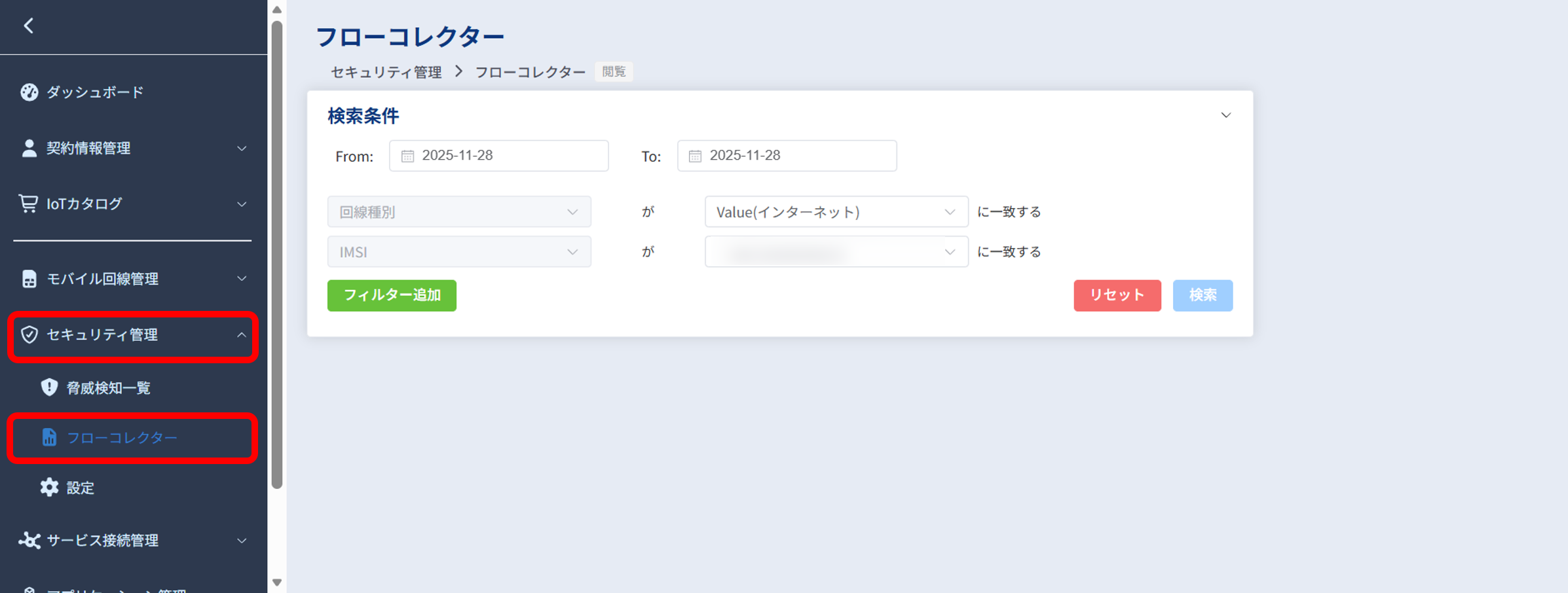Collapse the セキュリティ管理 menu section
The width and height of the screenshot is (1568, 593).
[x=242, y=335]
